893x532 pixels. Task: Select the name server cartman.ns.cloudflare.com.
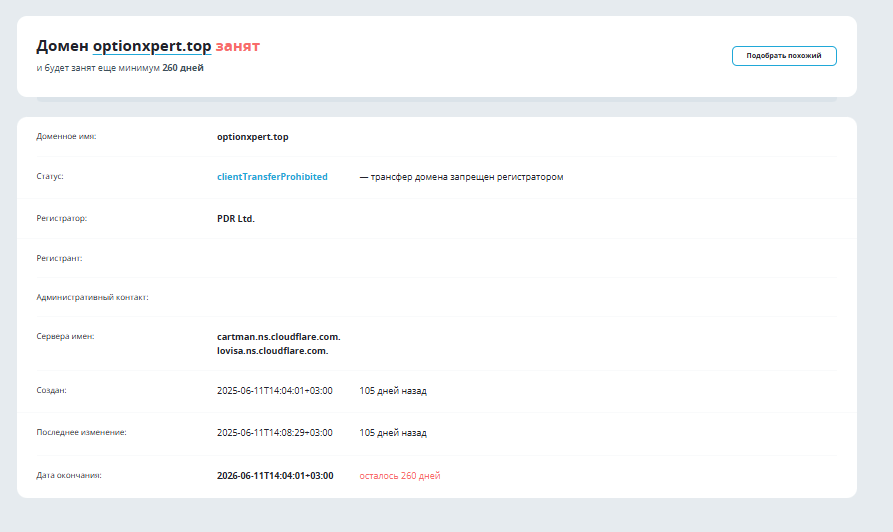(278, 337)
